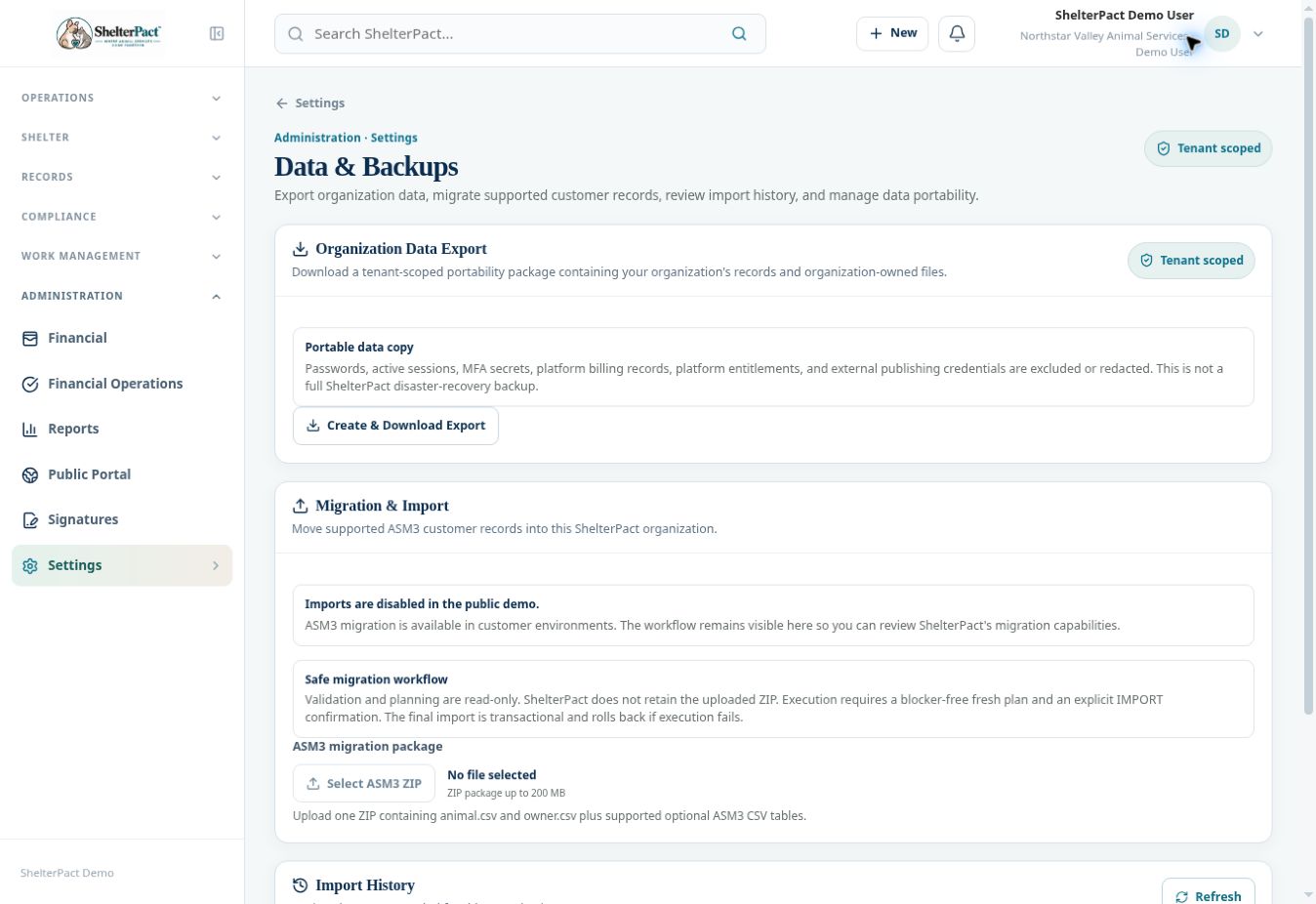Image resolution: width=1316 pixels, height=904 pixels.
Task: Click the 'No file selected' text
Action: pos(492,775)
